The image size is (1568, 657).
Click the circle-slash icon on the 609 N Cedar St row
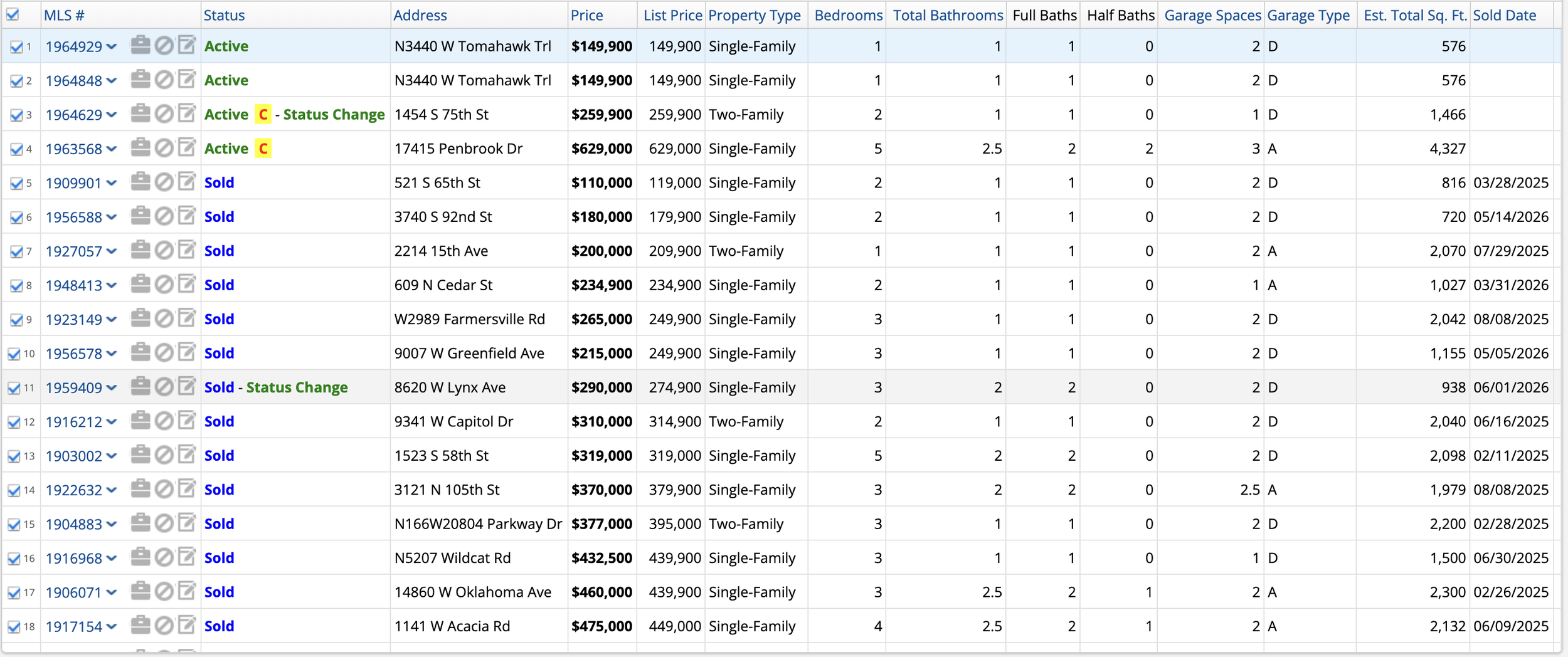tap(164, 285)
